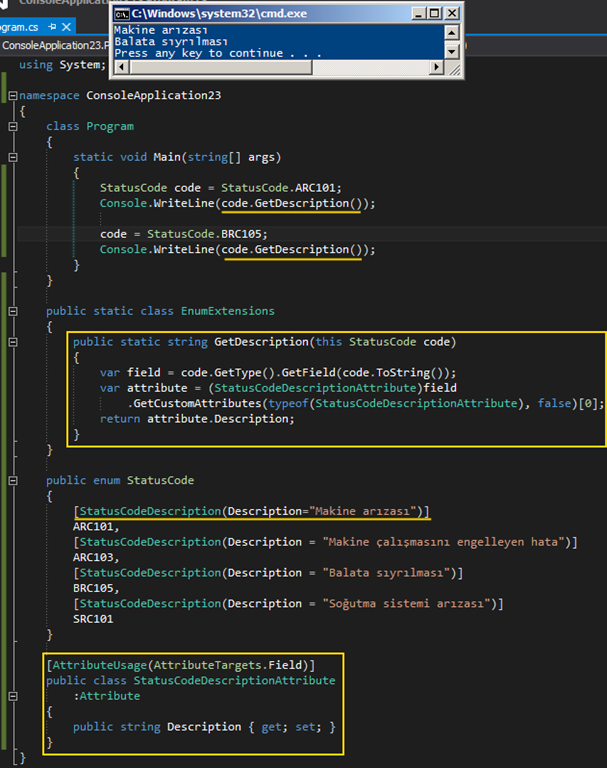Minimize the cmd.exe console window
607x768 pixels.
(416, 13)
